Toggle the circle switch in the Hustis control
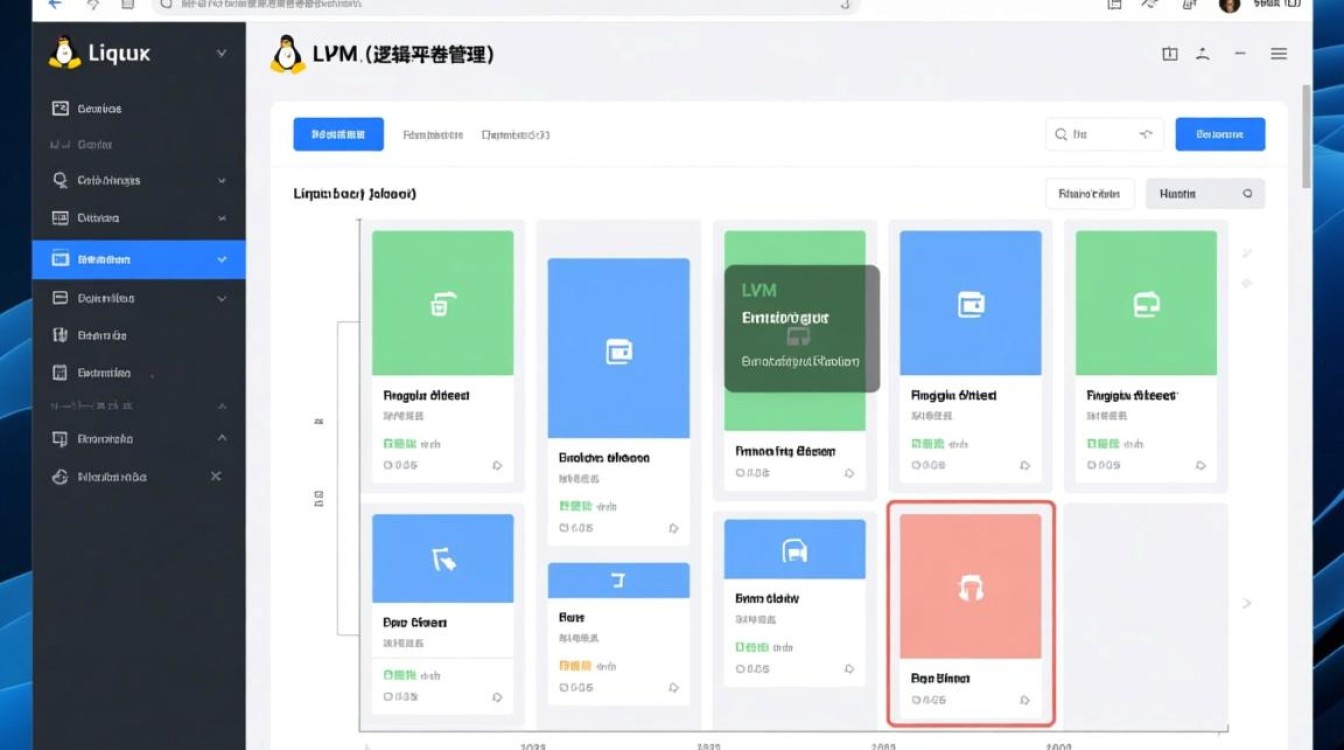This screenshot has height=750, width=1344. coord(1247,194)
